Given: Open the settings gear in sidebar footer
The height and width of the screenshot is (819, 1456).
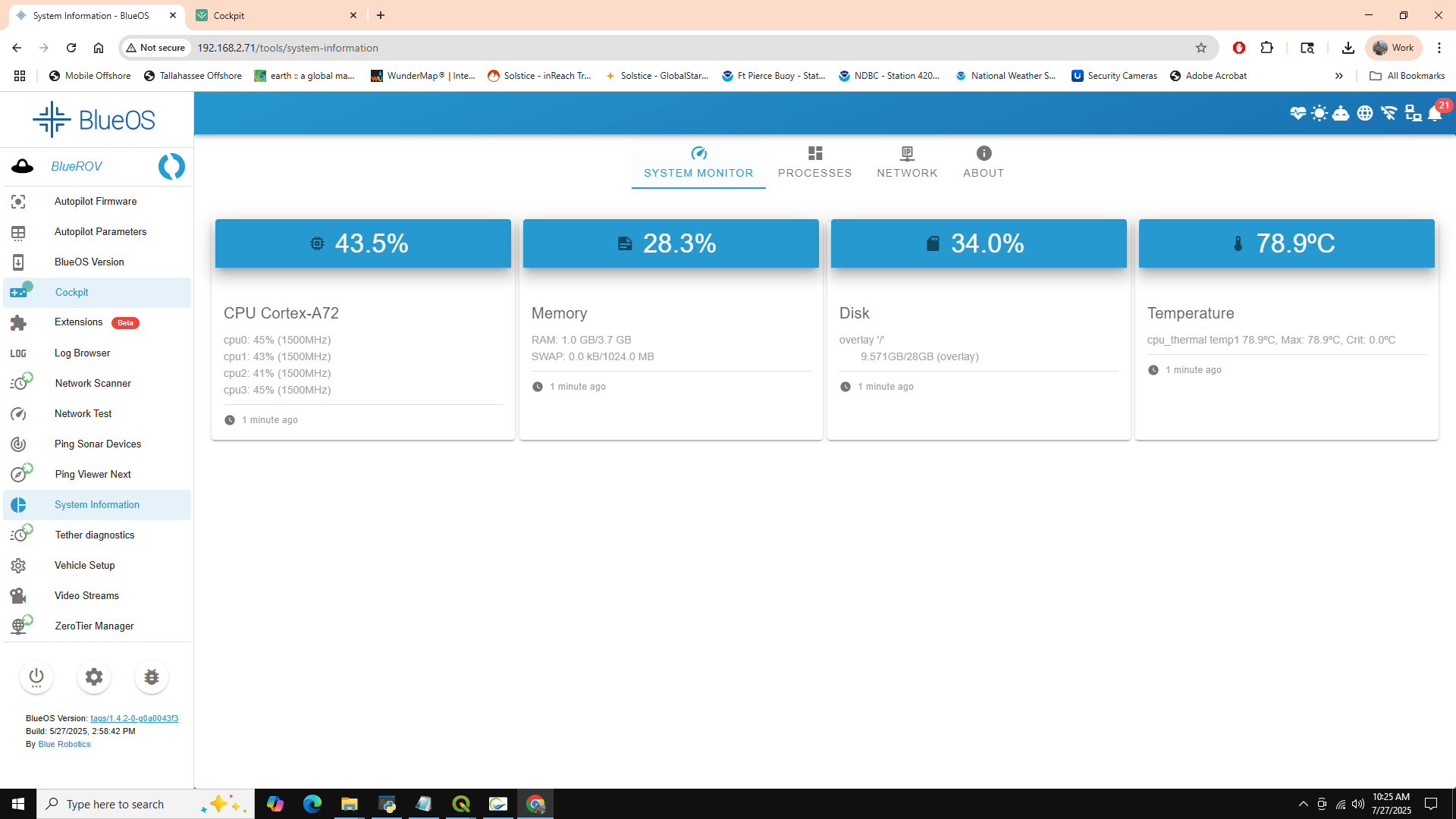Looking at the screenshot, I should coord(94,676).
